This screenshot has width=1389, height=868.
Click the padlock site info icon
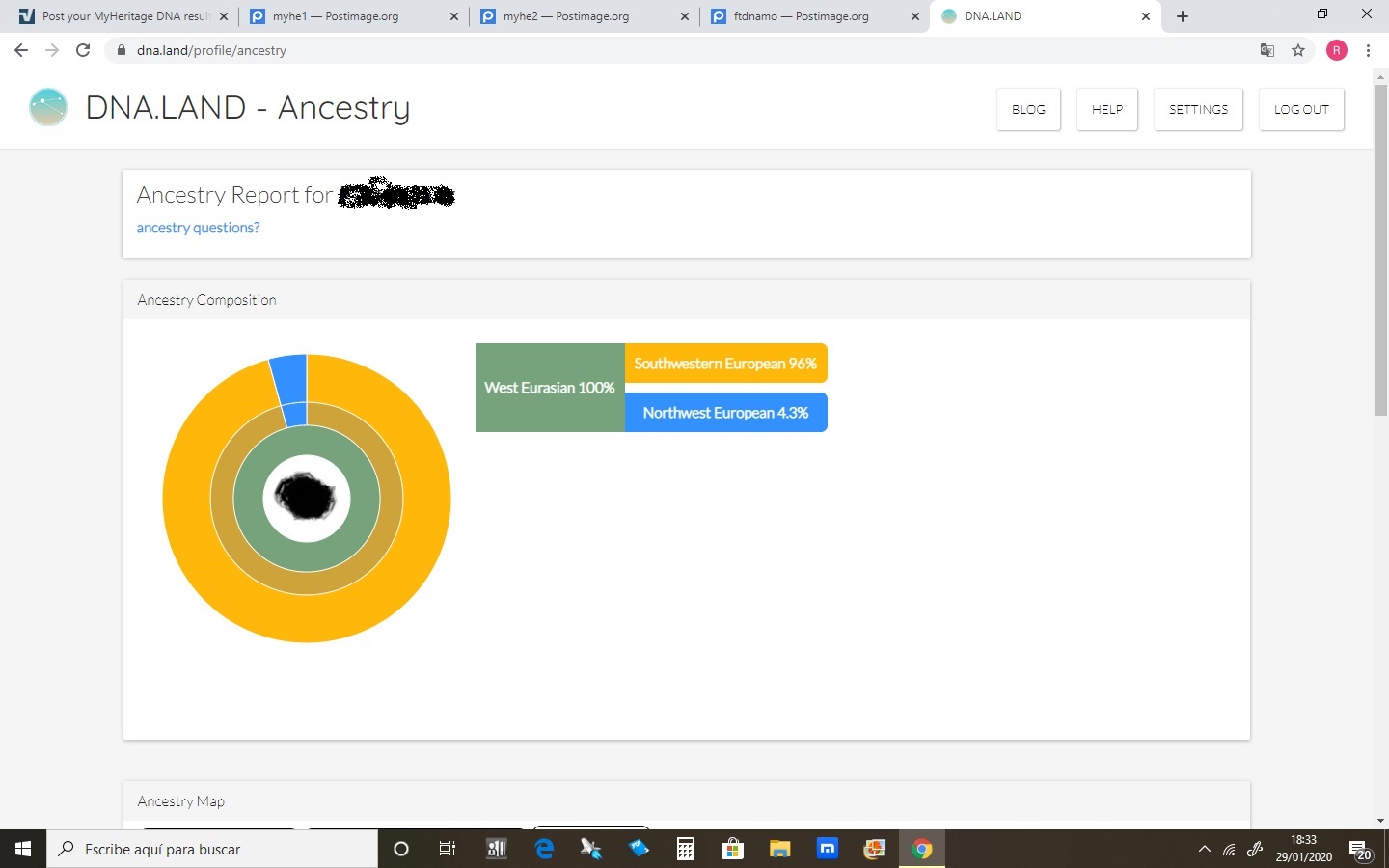point(121,50)
